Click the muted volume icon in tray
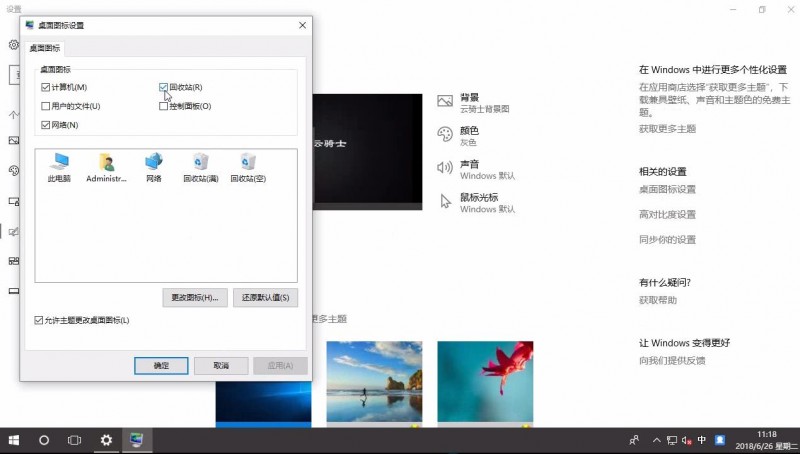 tap(687, 440)
